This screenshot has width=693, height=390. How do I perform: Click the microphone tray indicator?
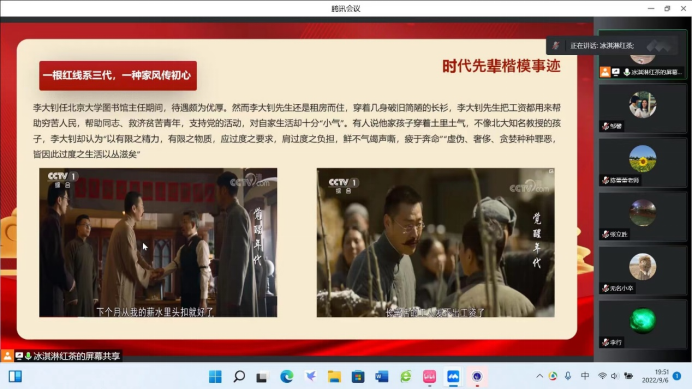pyautogui.click(x=568, y=376)
